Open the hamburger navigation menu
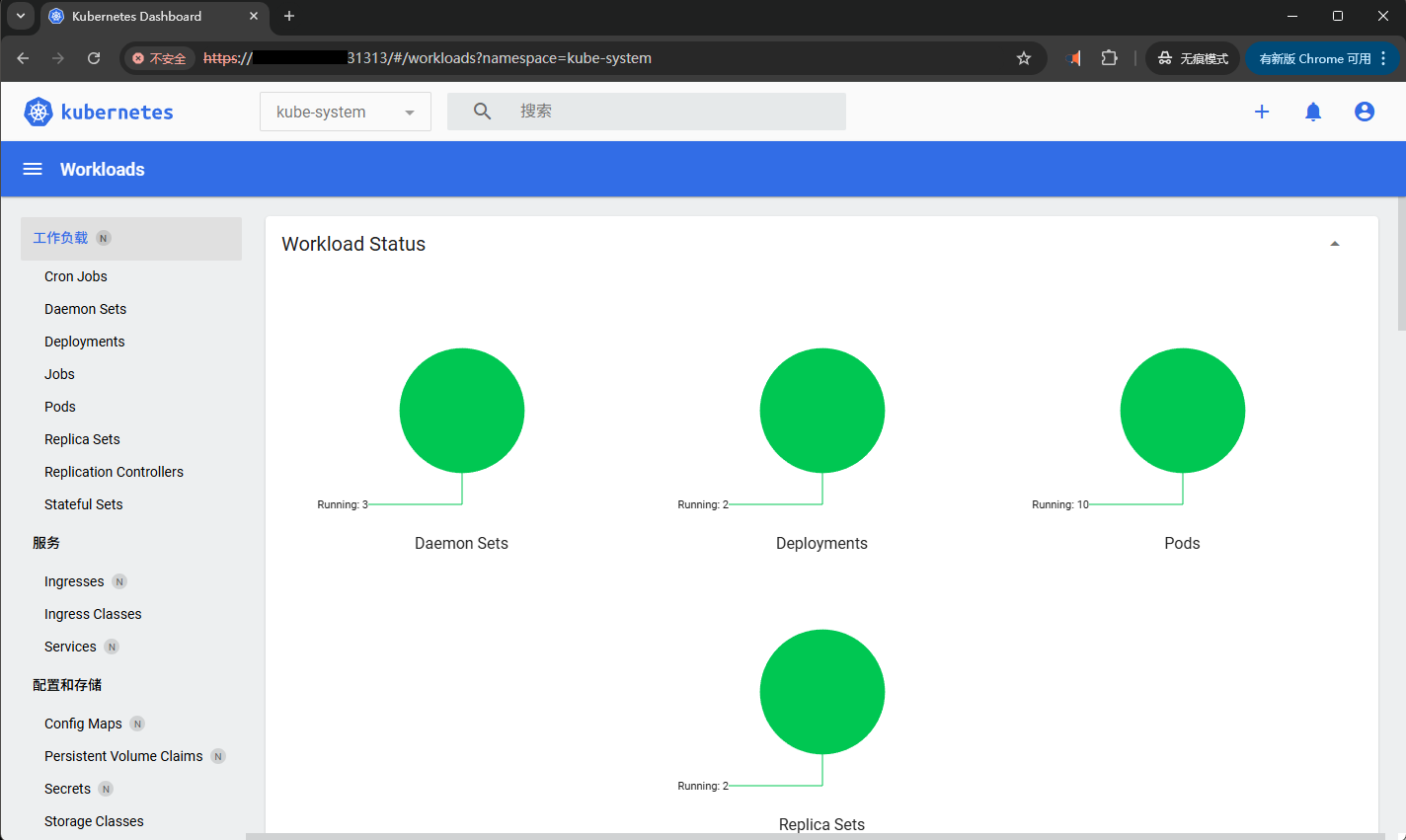1406x840 pixels. [33, 169]
